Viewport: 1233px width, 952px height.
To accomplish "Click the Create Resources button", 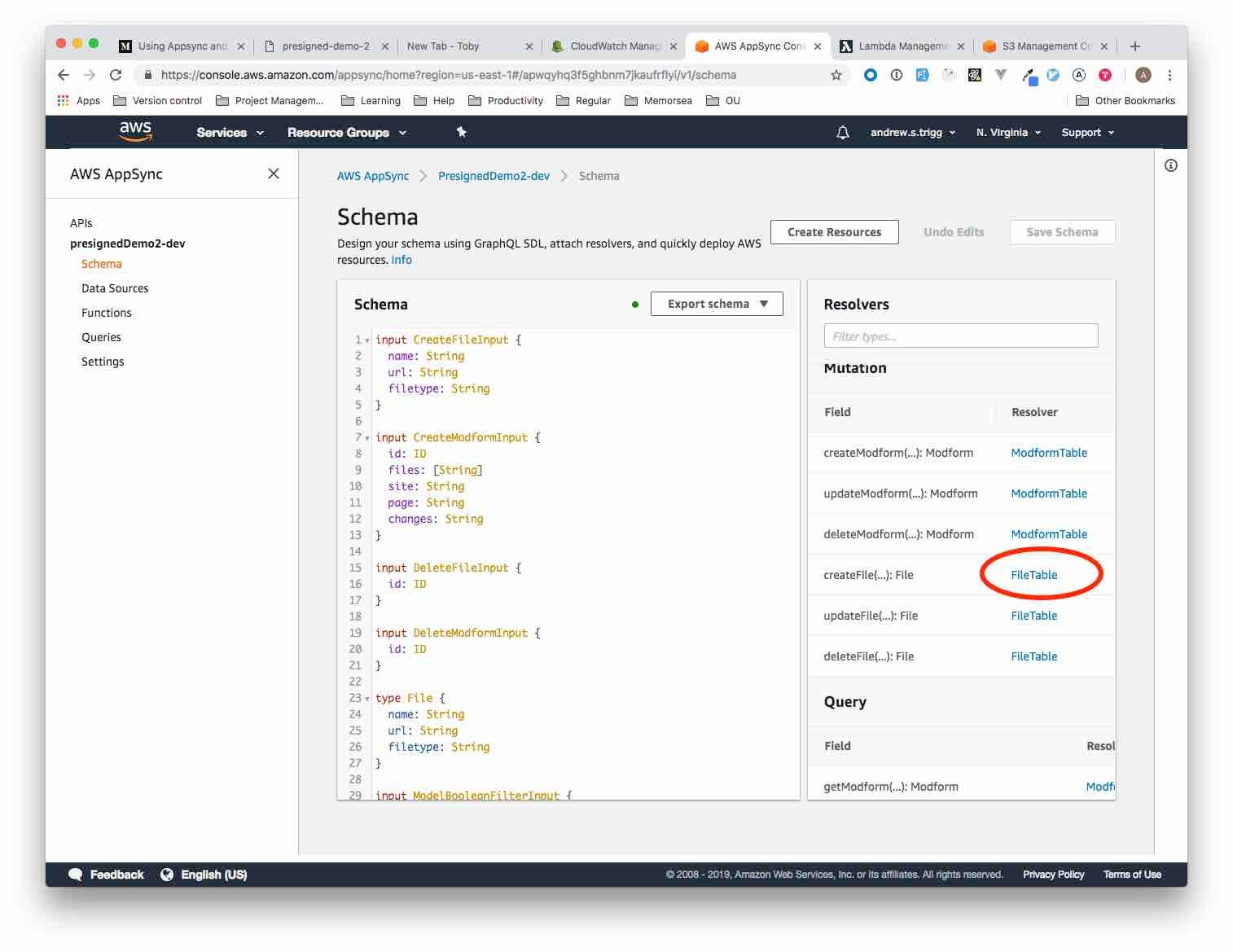I will click(835, 232).
